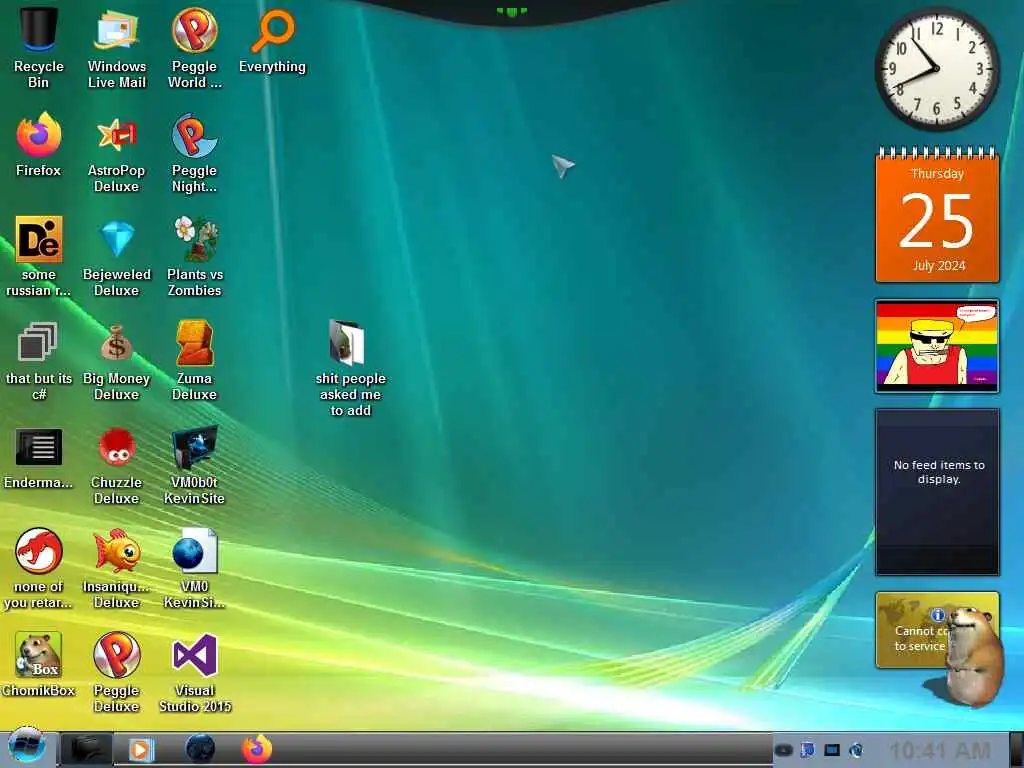Launch Firefox from the desktop icon
Viewport: 1024px width, 768px height.
39,144
